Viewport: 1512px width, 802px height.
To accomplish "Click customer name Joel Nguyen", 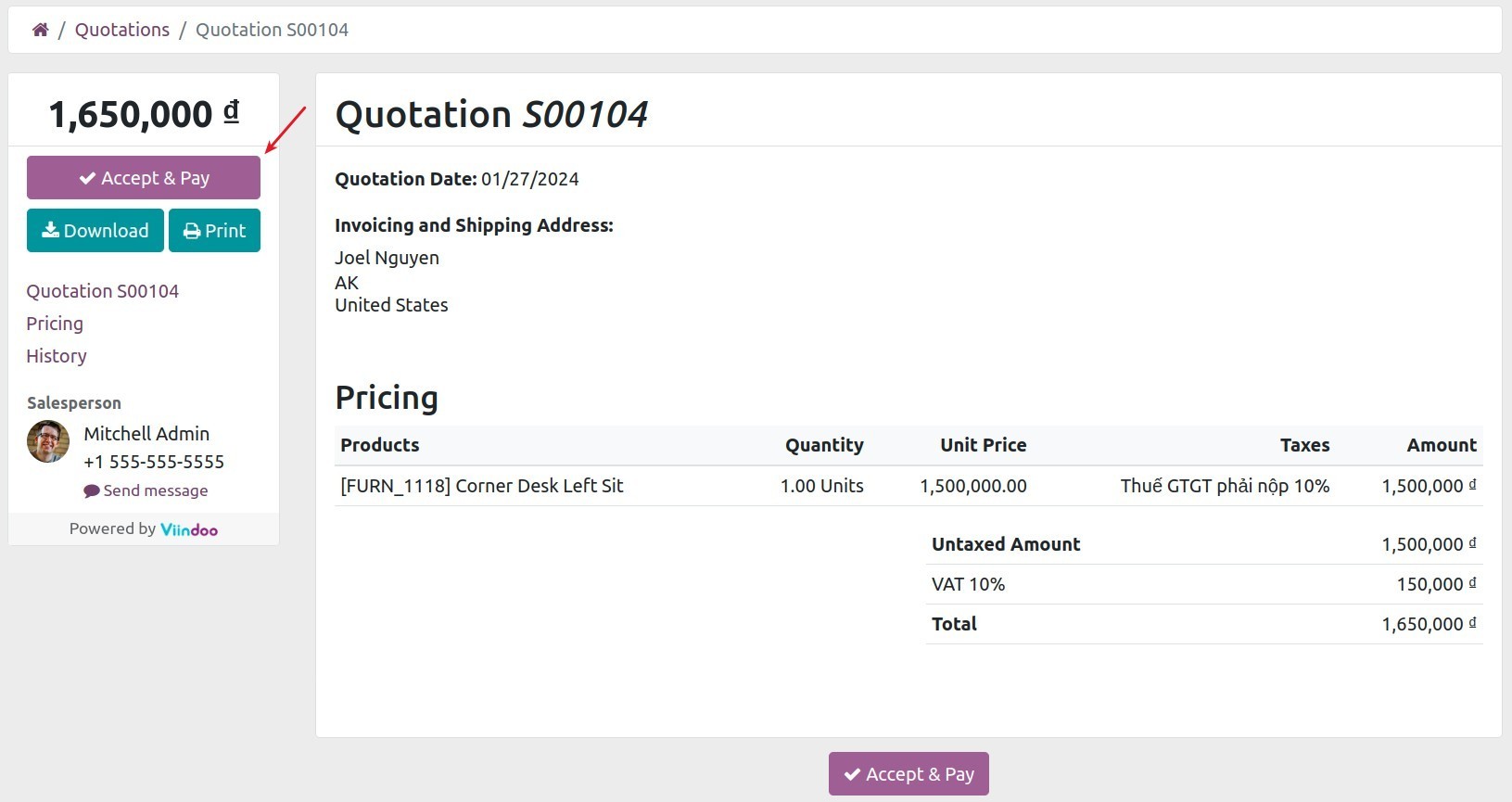I will tap(387, 258).
